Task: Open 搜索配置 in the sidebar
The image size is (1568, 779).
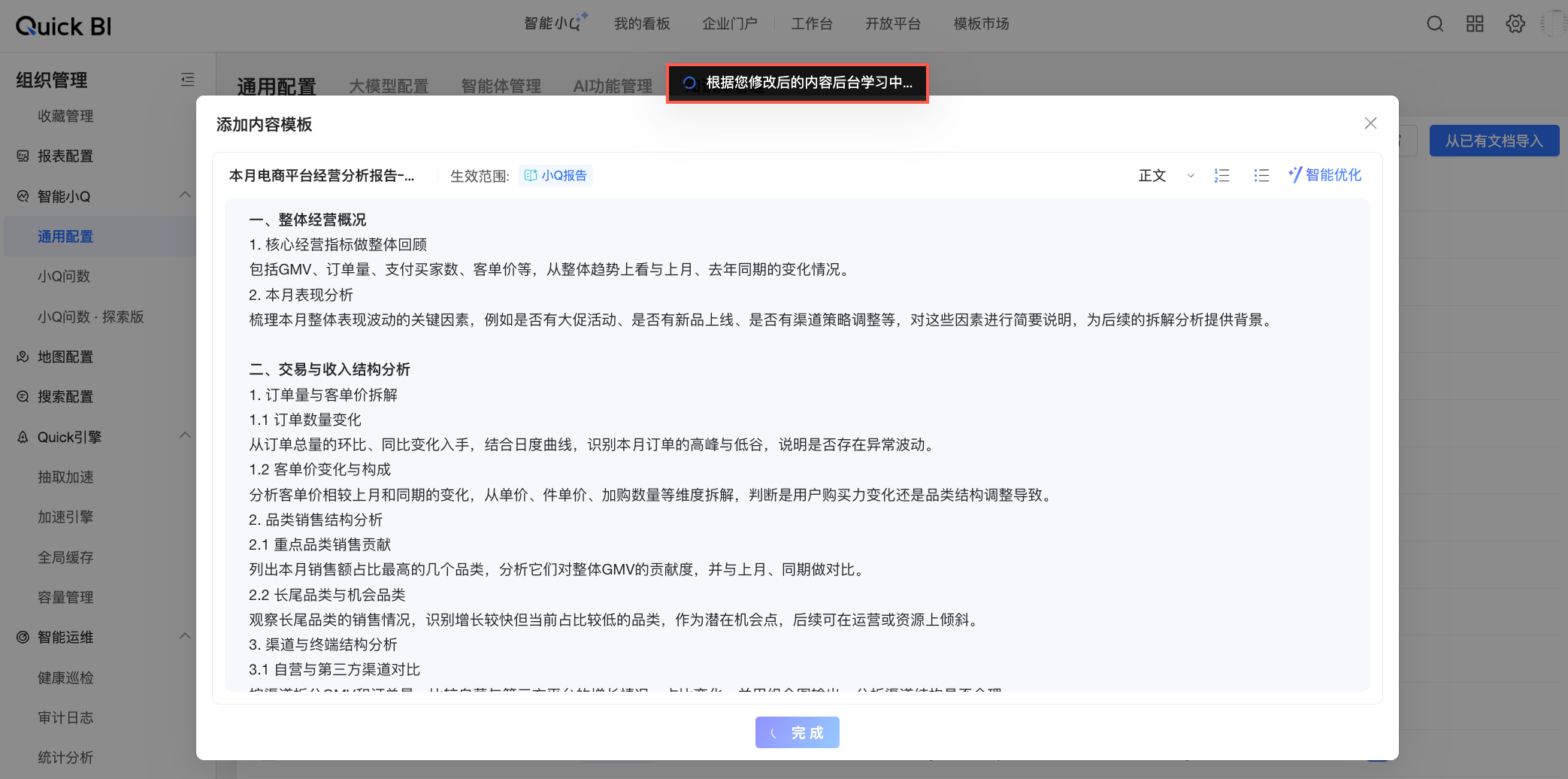Action: (x=65, y=396)
